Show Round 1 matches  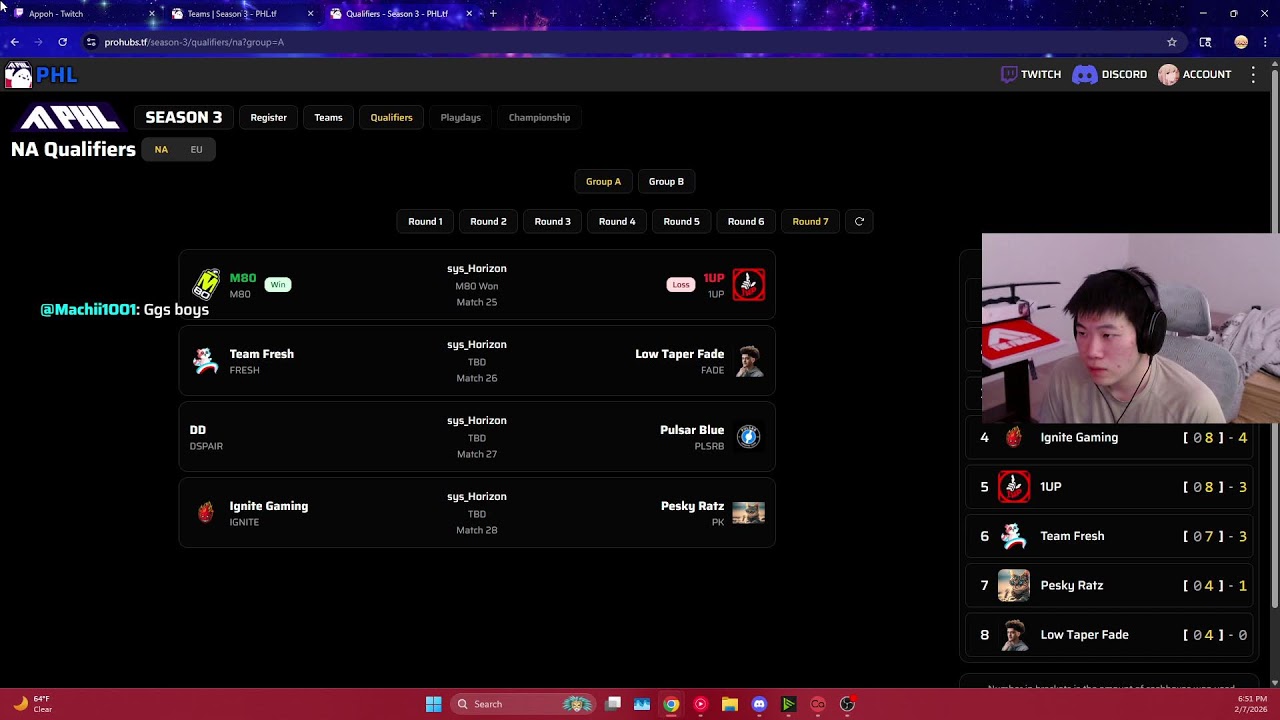click(425, 221)
